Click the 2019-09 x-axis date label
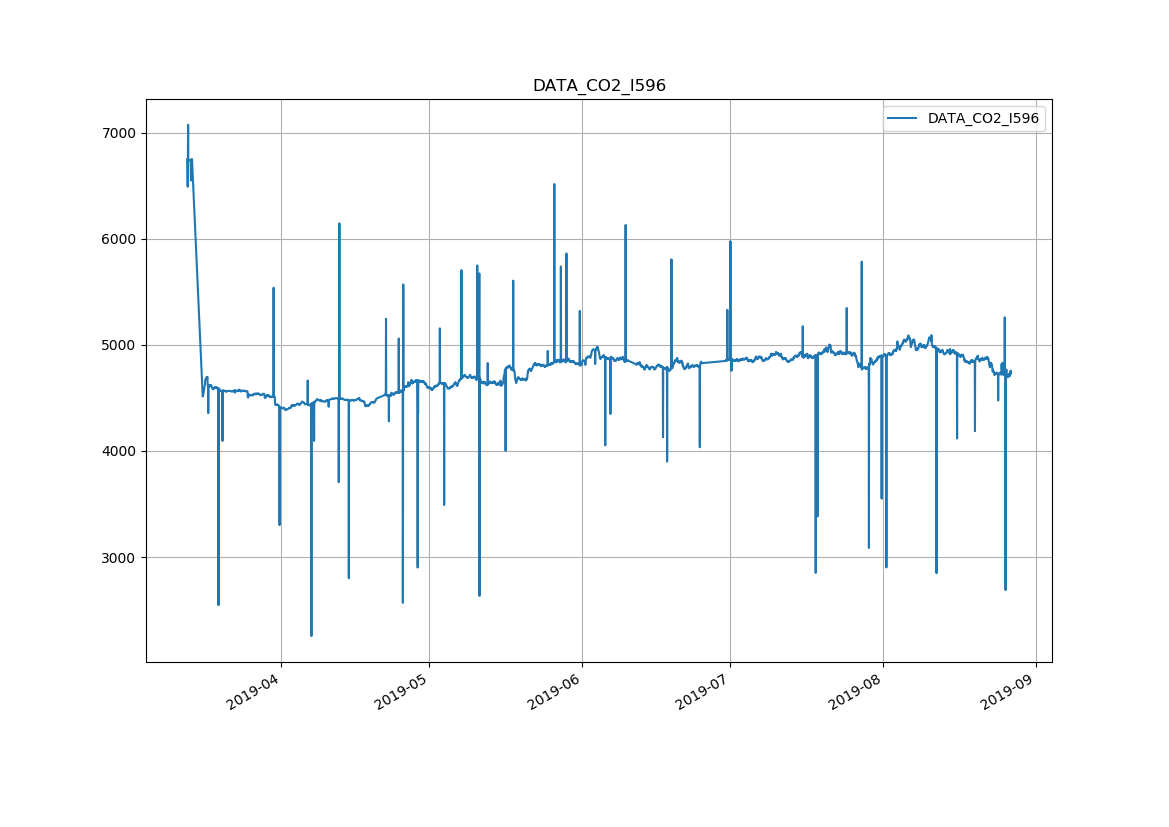Viewport: 1169px width, 827px height. pos(1010,690)
